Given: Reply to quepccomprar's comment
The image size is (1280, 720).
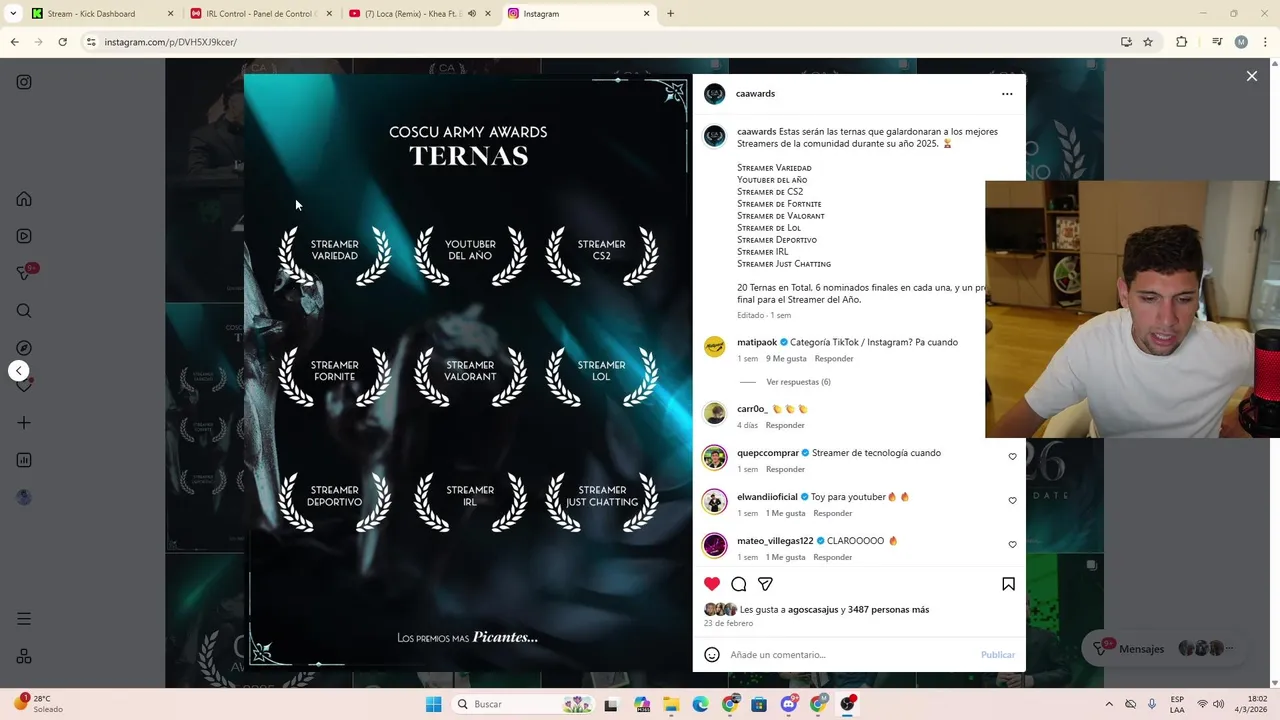Looking at the screenshot, I should pyautogui.click(x=785, y=469).
